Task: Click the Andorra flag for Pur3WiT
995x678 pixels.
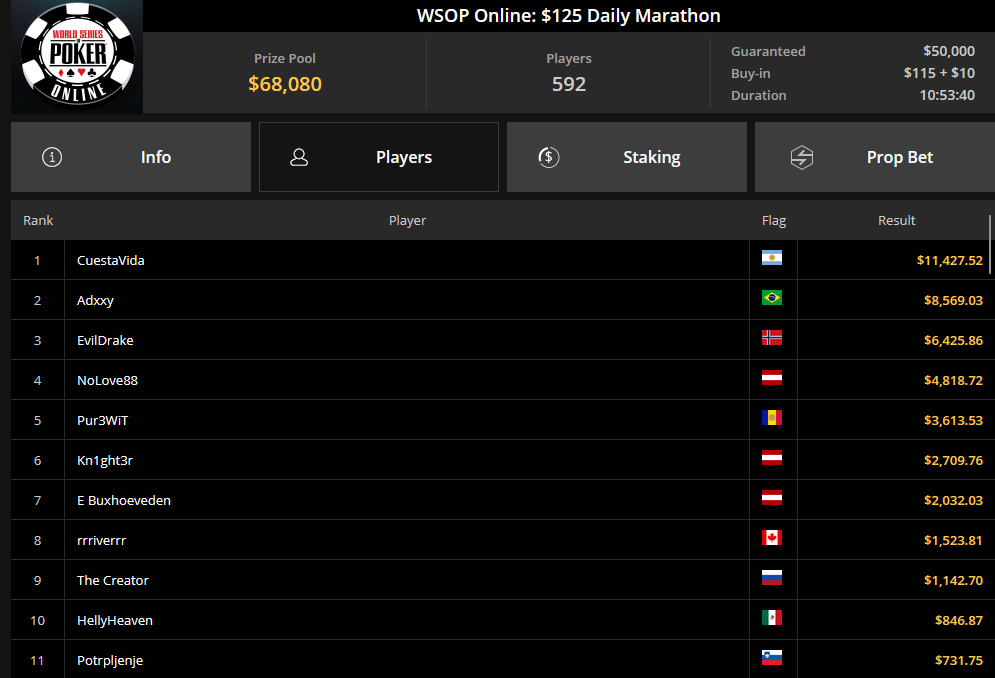Action: 772,418
